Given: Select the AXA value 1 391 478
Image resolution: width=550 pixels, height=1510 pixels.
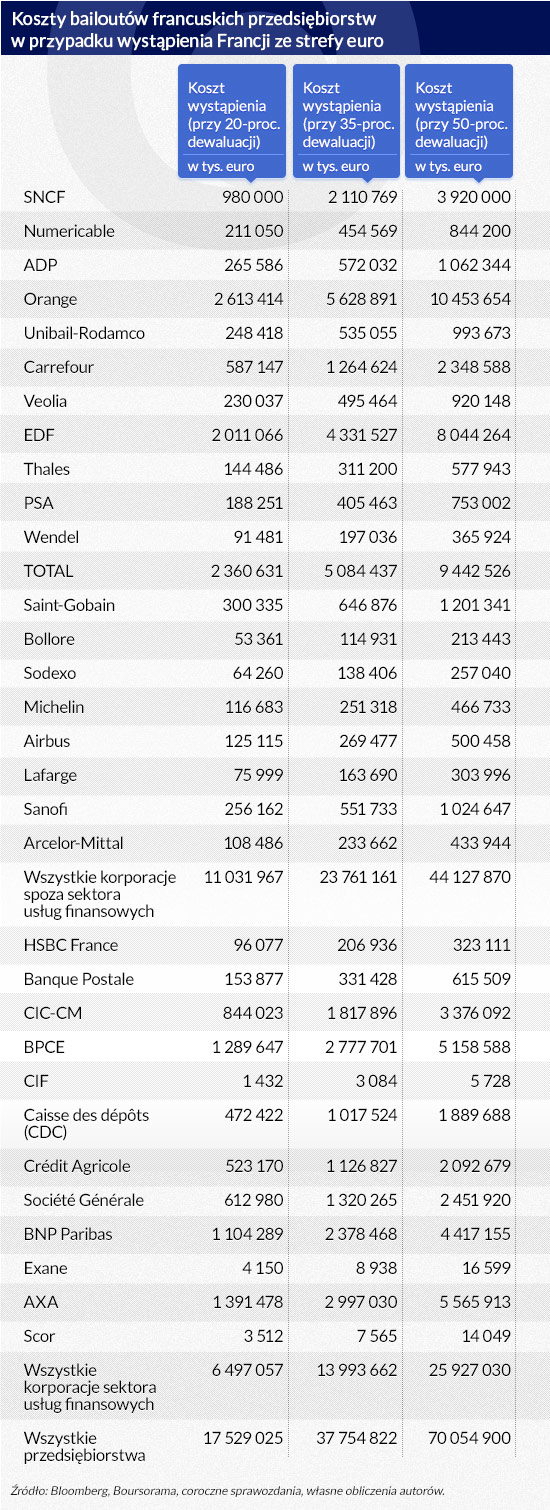Looking at the screenshot, I should click(x=248, y=1302).
